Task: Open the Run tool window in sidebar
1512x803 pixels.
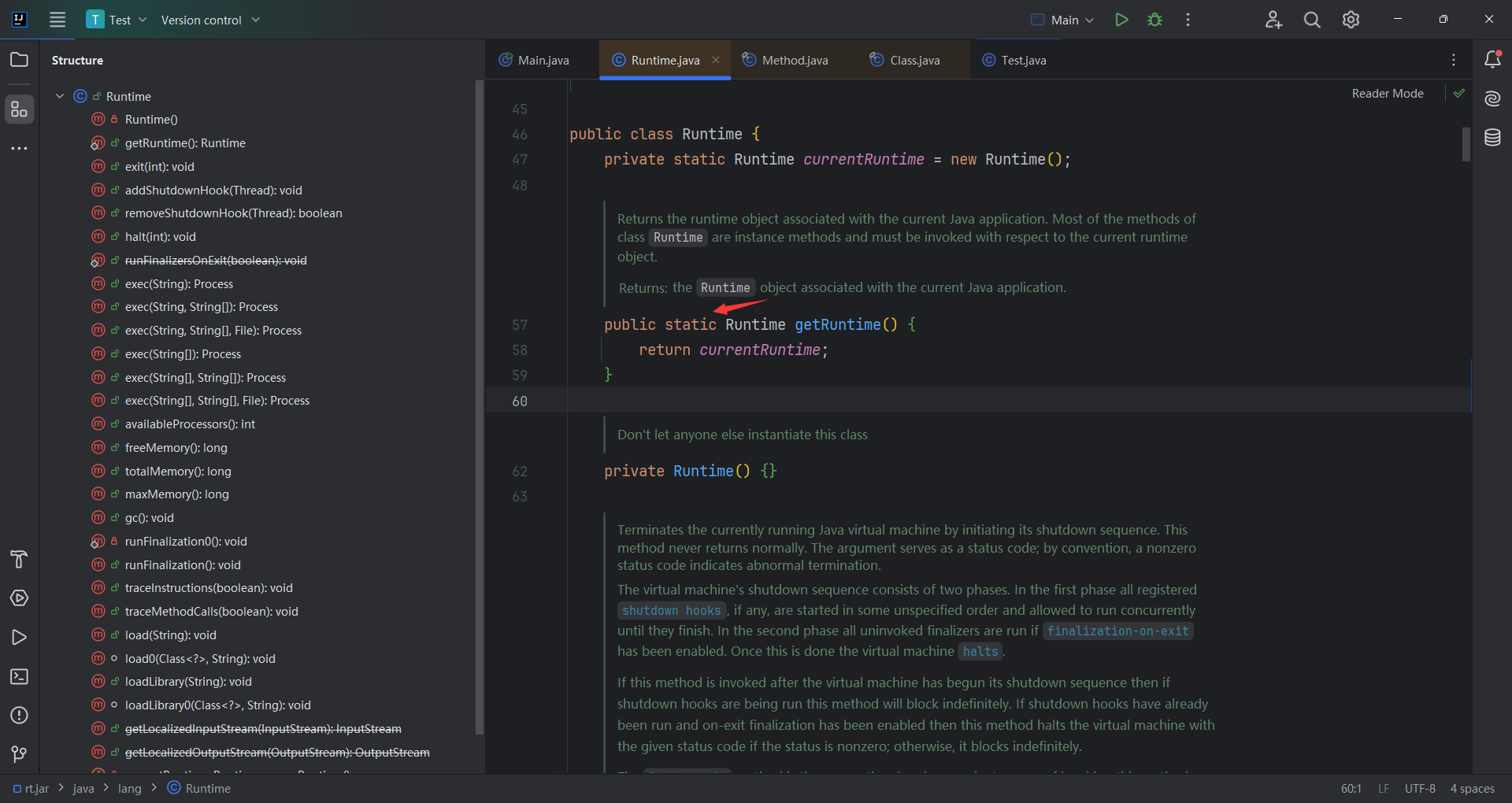Action: coord(19,638)
